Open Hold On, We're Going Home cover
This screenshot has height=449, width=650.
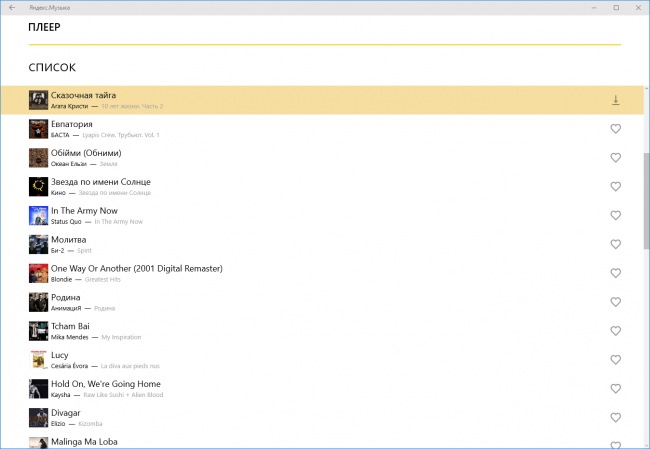[39, 388]
